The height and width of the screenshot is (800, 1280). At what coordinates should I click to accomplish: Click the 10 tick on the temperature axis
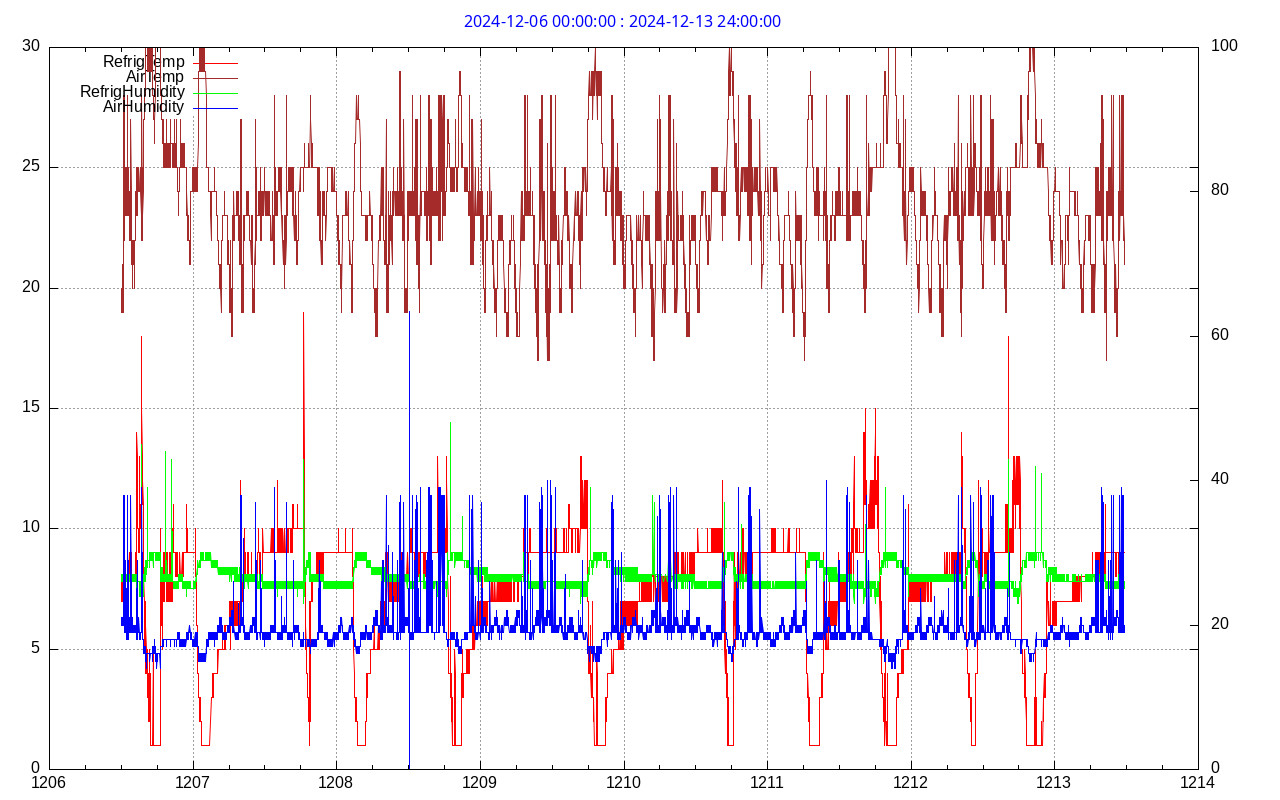[31, 528]
